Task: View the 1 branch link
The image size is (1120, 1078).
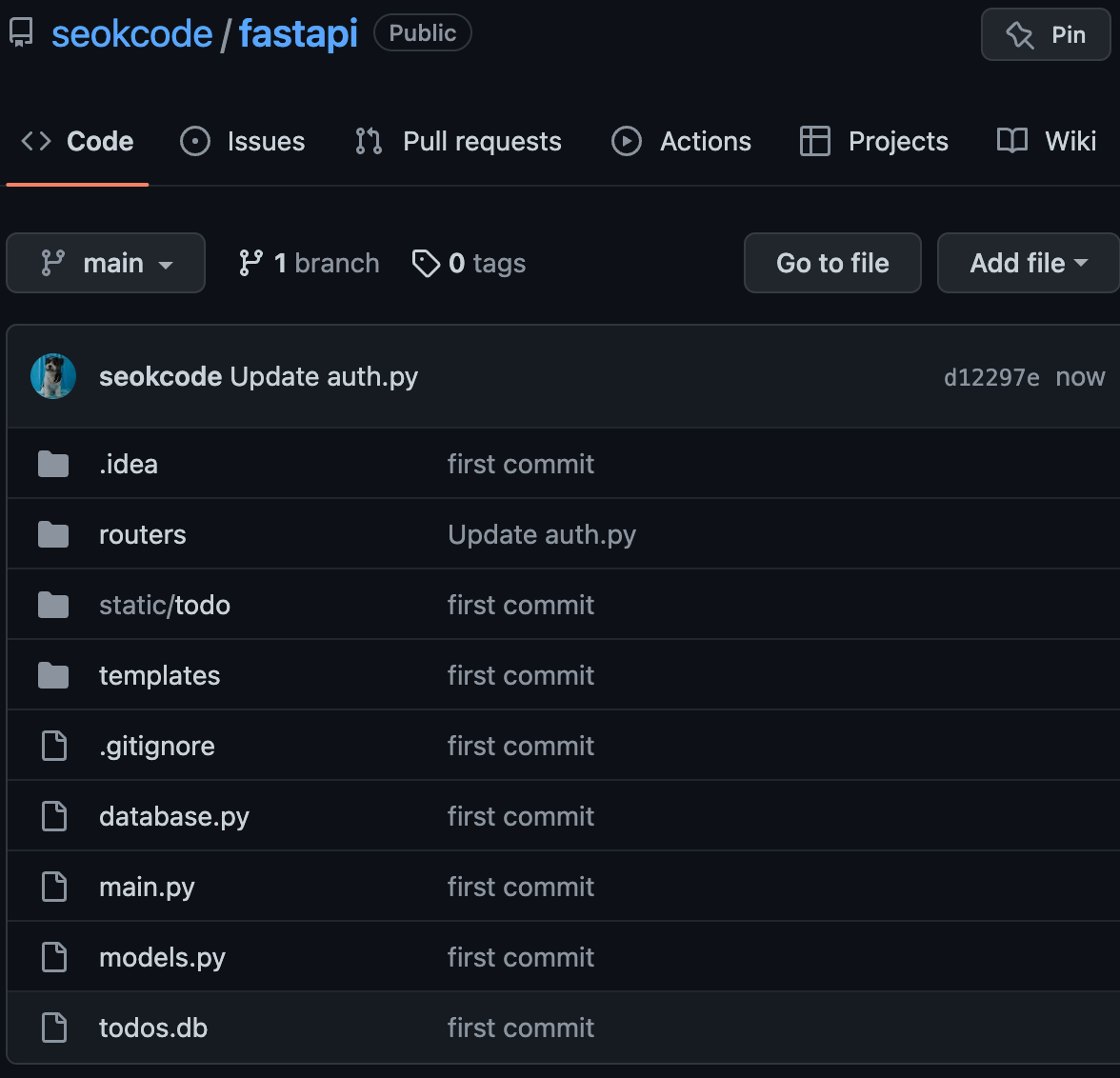Action: (309, 263)
